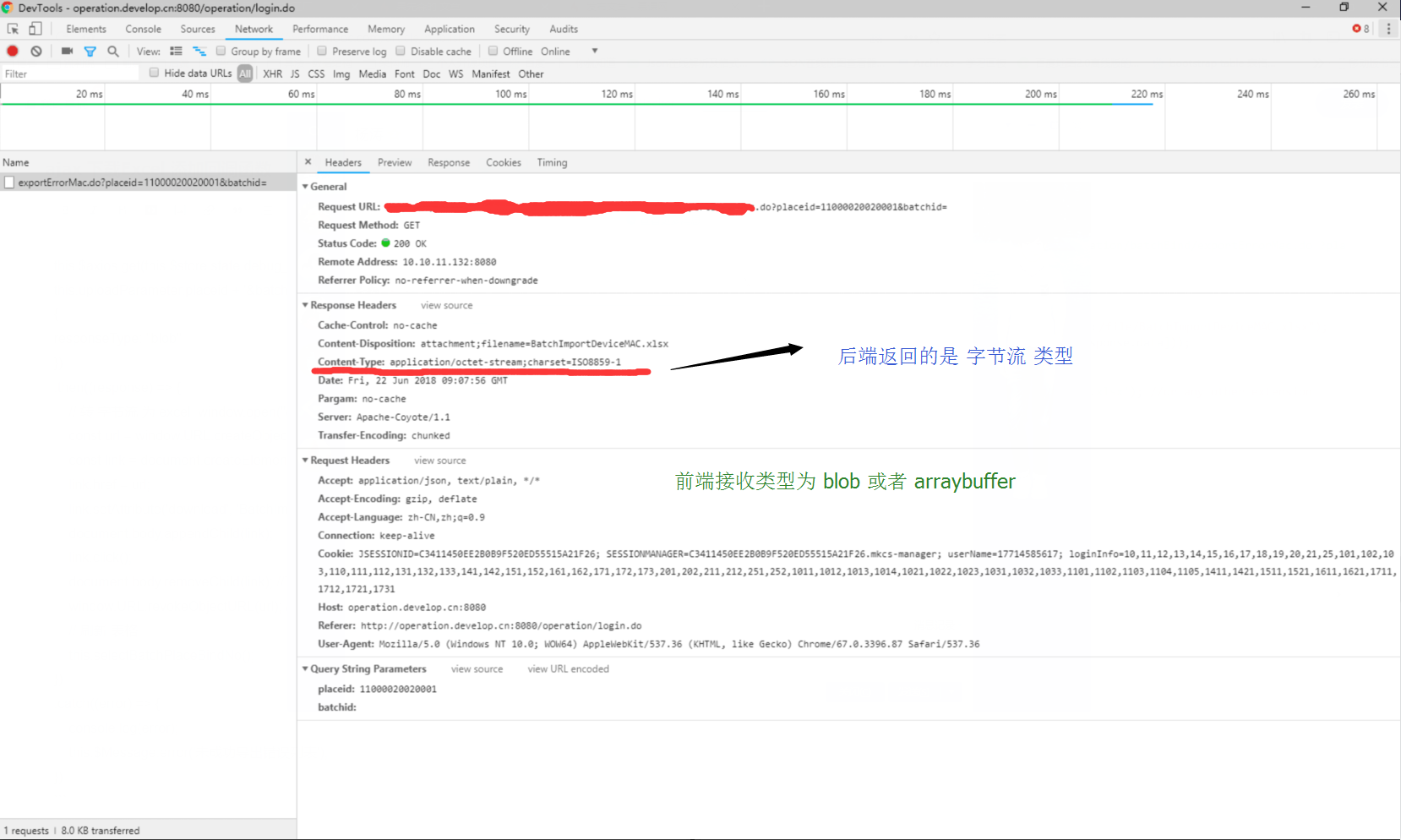The width and height of the screenshot is (1401, 840).
Task: Click the capture screenshots camera icon
Action: point(67,52)
